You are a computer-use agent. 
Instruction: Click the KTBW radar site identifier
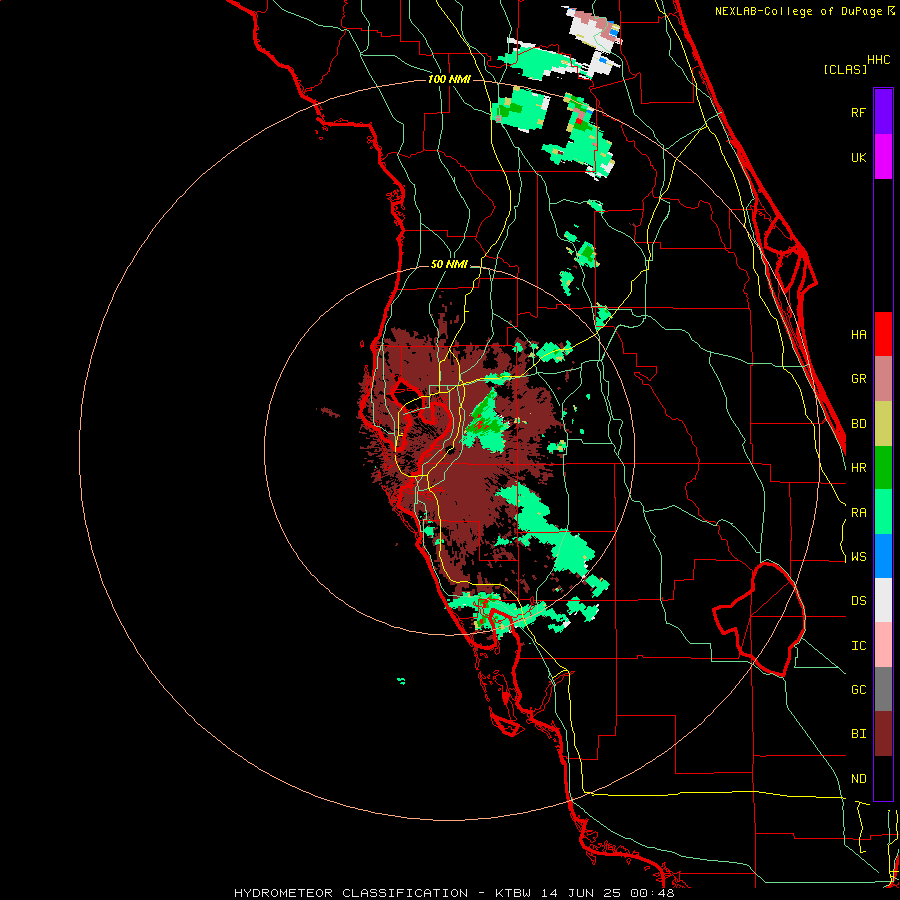(x=513, y=893)
